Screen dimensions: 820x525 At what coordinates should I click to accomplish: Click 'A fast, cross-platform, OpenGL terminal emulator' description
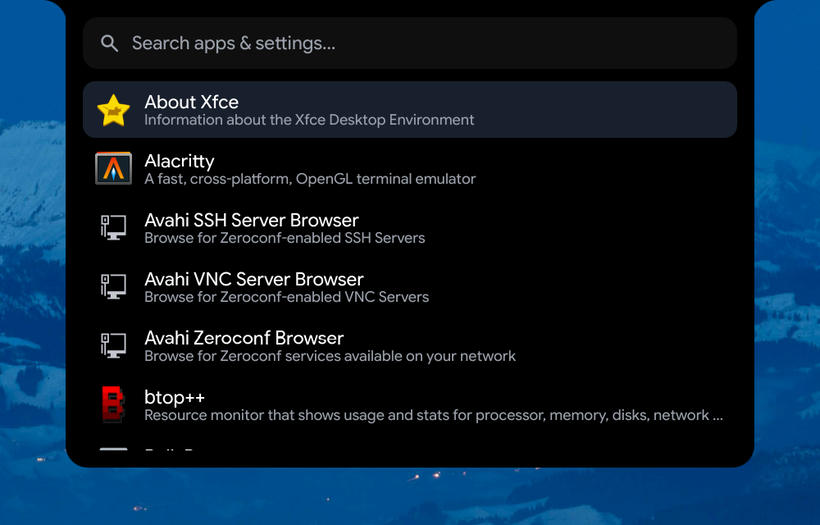click(x=310, y=179)
